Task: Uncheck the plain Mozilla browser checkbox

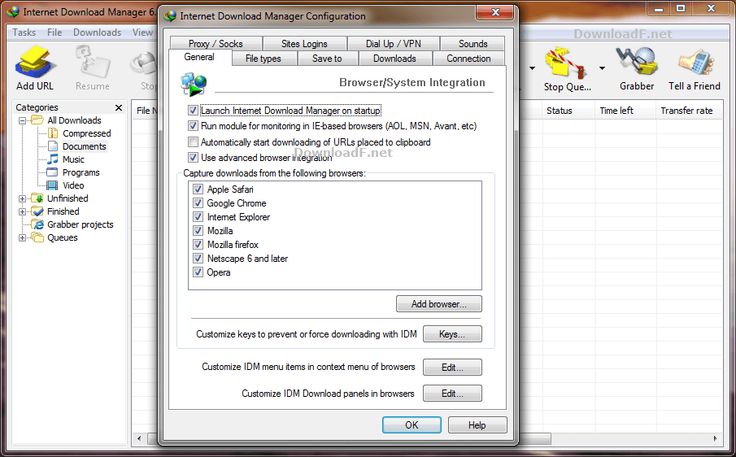Action: pos(198,230)
